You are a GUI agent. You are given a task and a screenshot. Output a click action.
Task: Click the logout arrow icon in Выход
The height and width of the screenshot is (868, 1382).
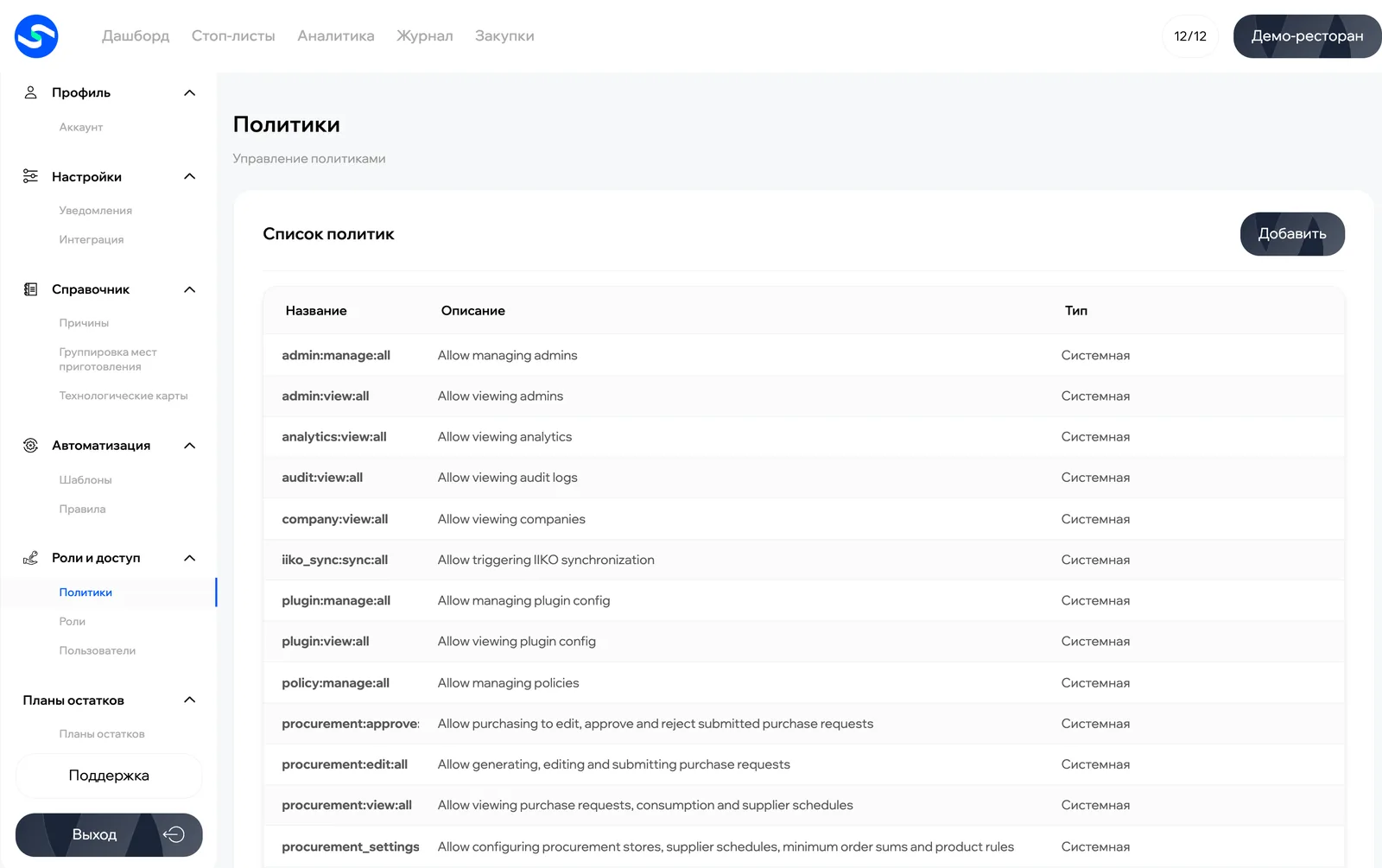tap(174, 834)
